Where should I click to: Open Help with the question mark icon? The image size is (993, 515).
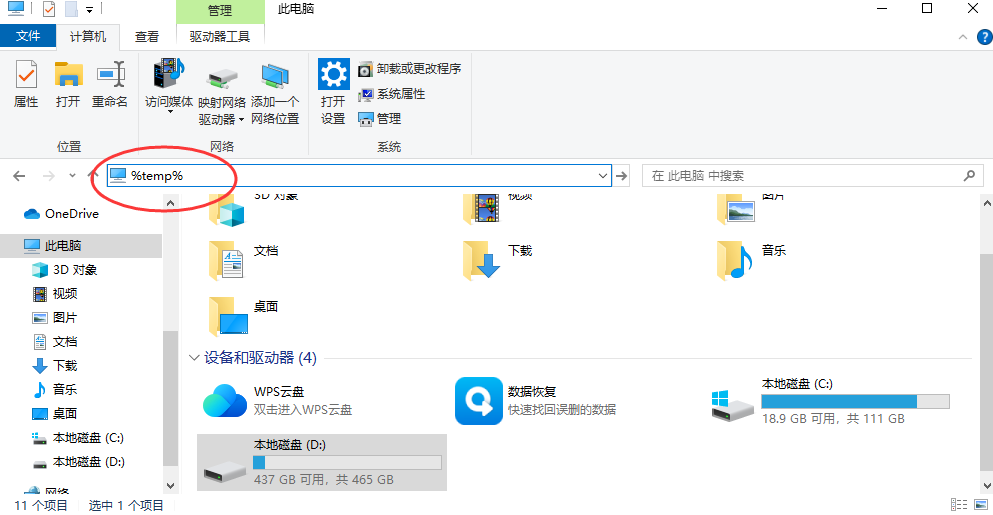pyautogui.click(x=985, y=37)
